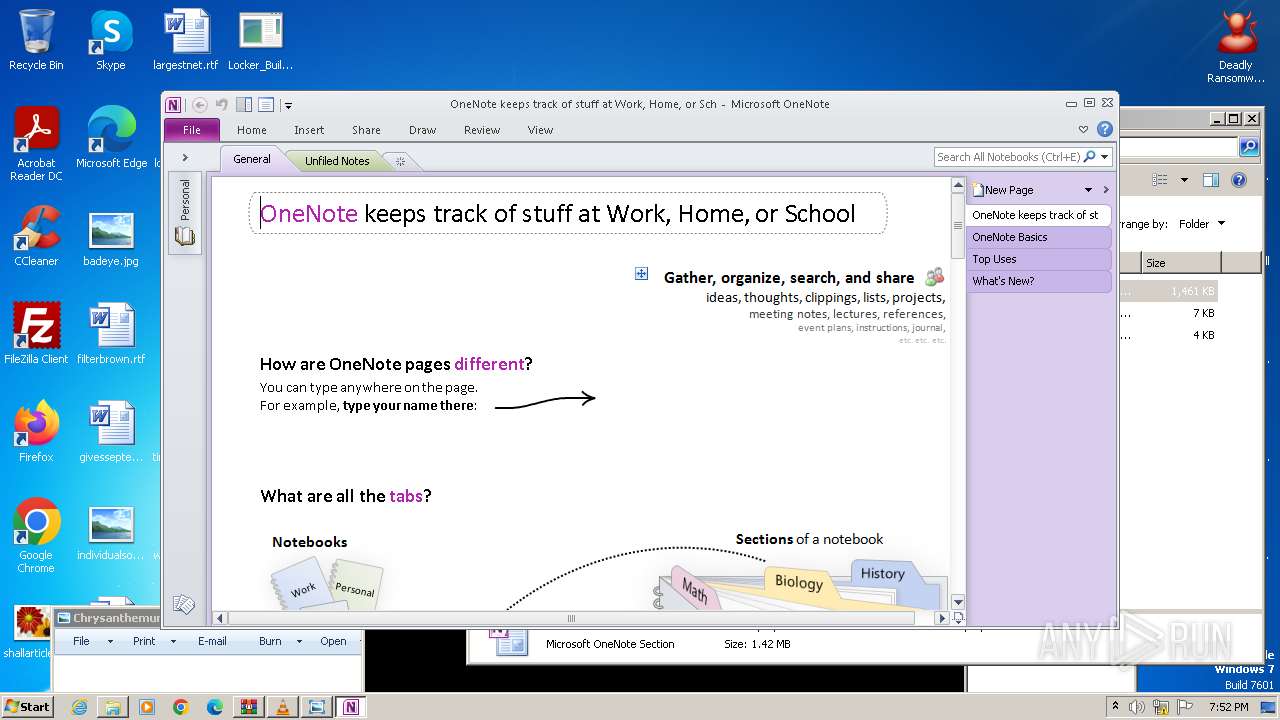Click the page-down corner icon below scrollbar
This screenshot has height=720, width=1280.
958,618
